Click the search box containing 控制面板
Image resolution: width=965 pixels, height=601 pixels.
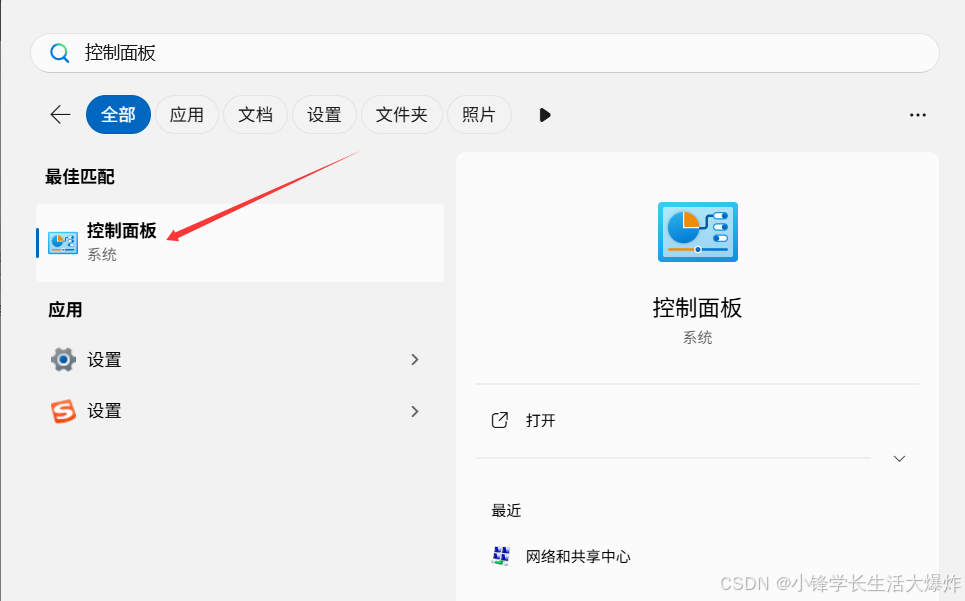click(484, 53)
